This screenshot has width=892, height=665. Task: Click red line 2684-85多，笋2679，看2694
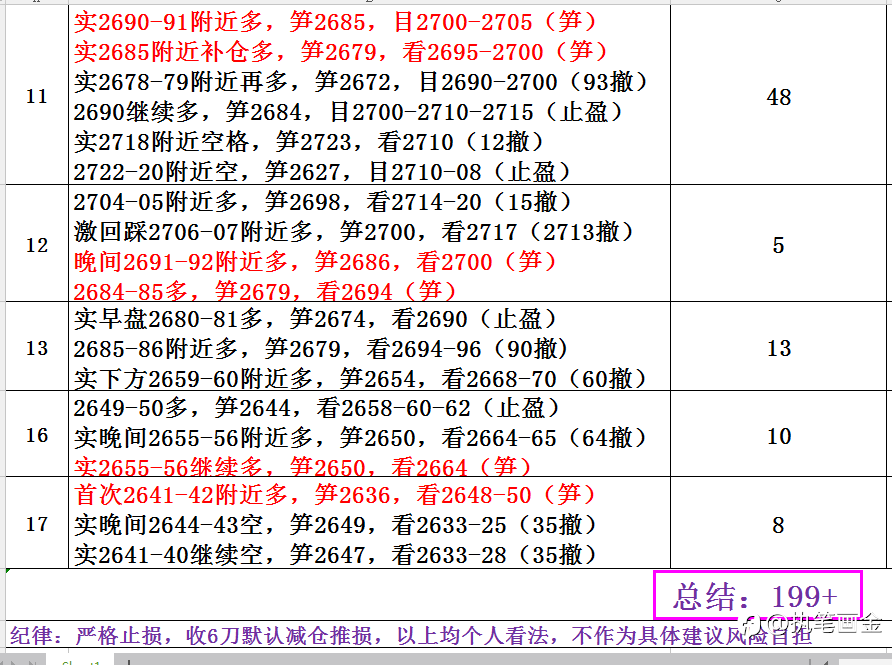coord(265,291)
